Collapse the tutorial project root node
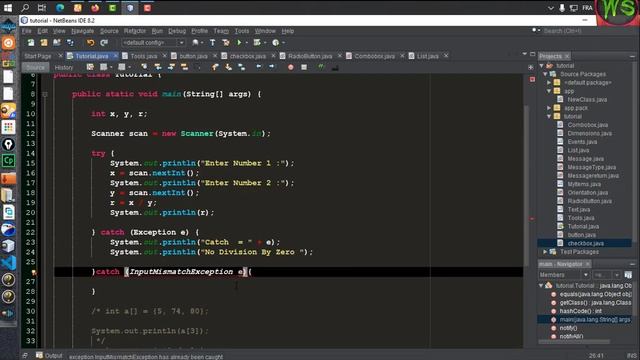Viewport: 640px width, 360px height. (x=542, y=66)
